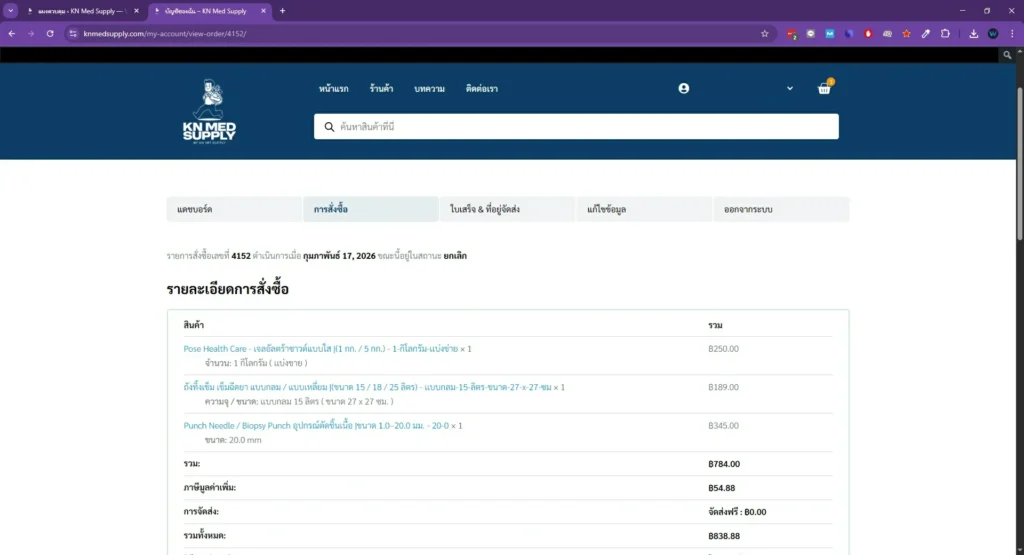Open the Punch Needle / Biopsy Punch link

click(x=316, y=426)
